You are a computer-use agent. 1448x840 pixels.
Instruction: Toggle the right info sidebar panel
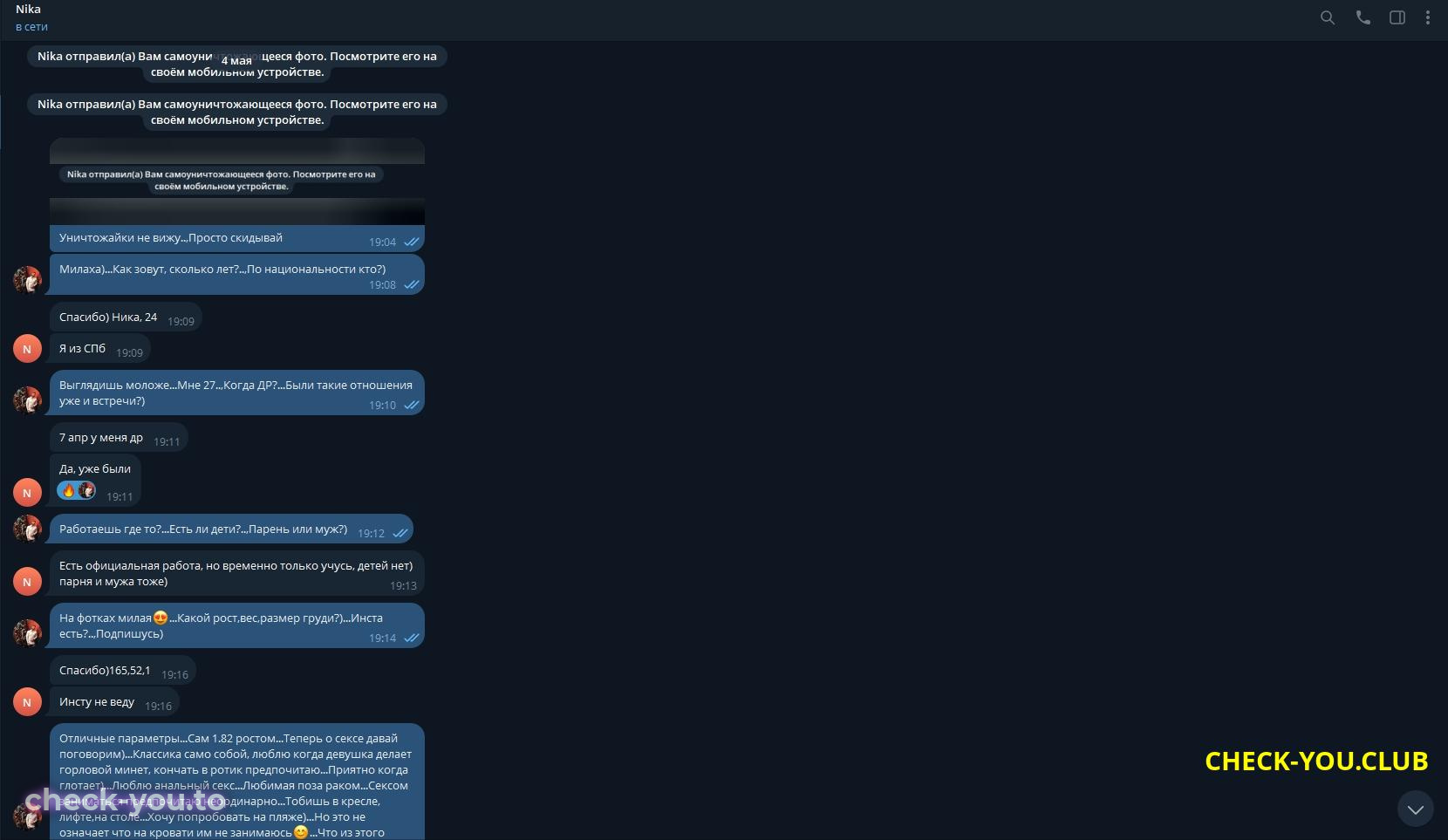pos(1397,17)
